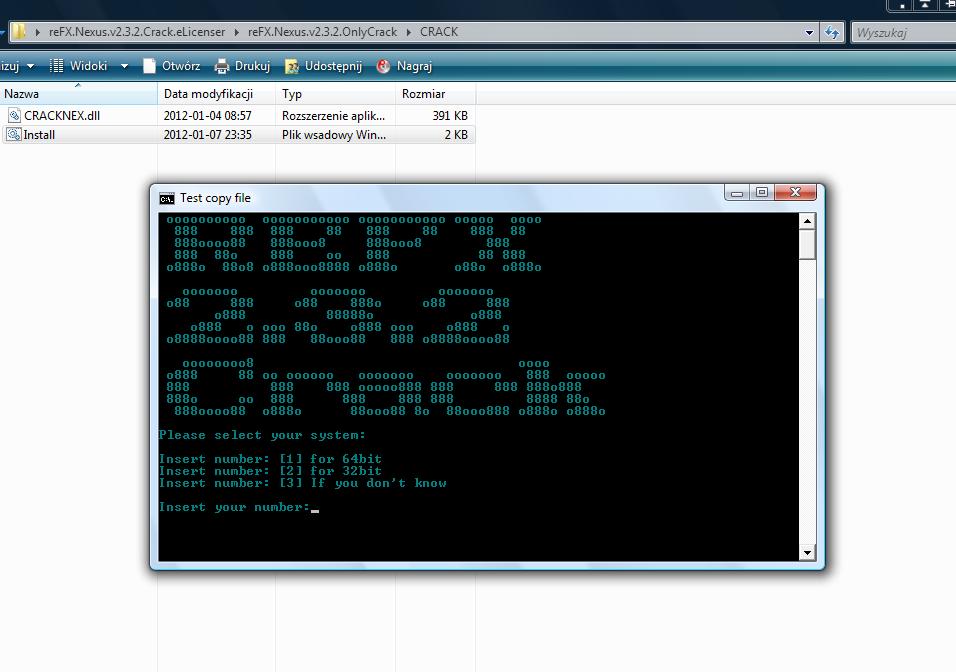Click '[1] for 64bit' console line
The image size is (956, 672).
(270, 459)
